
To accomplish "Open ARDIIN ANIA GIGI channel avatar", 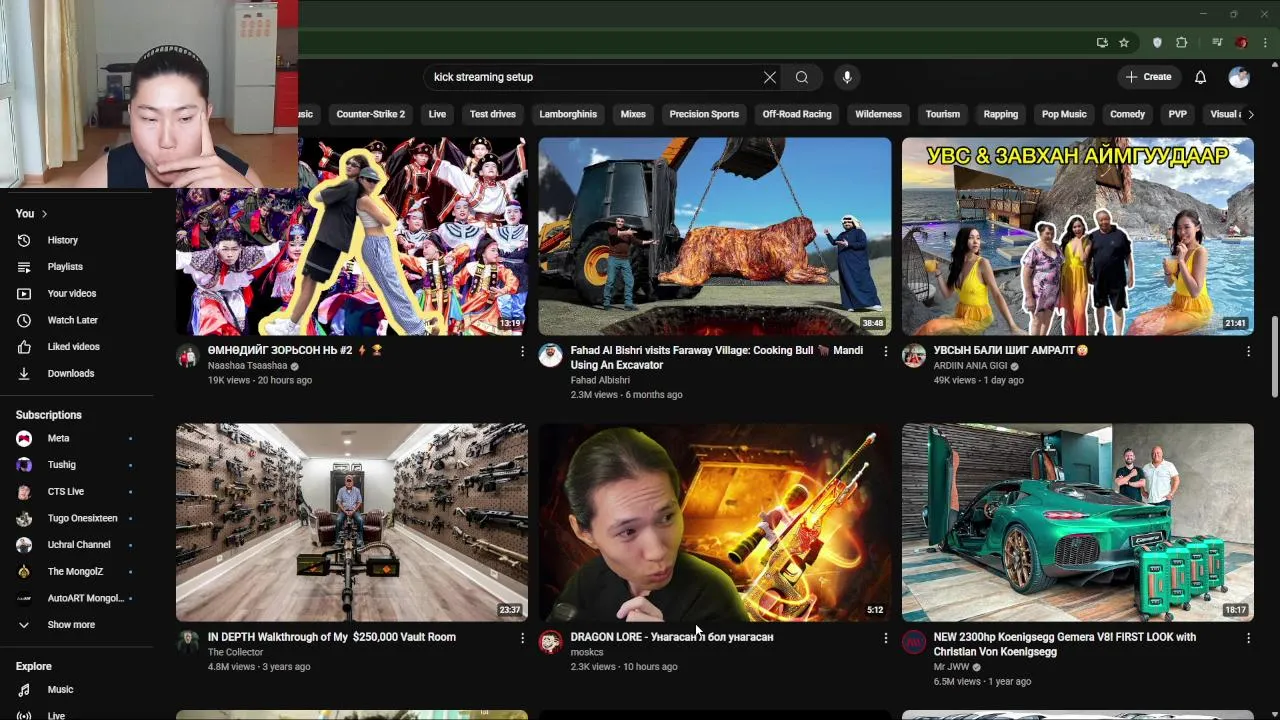I will click(914, 356).
